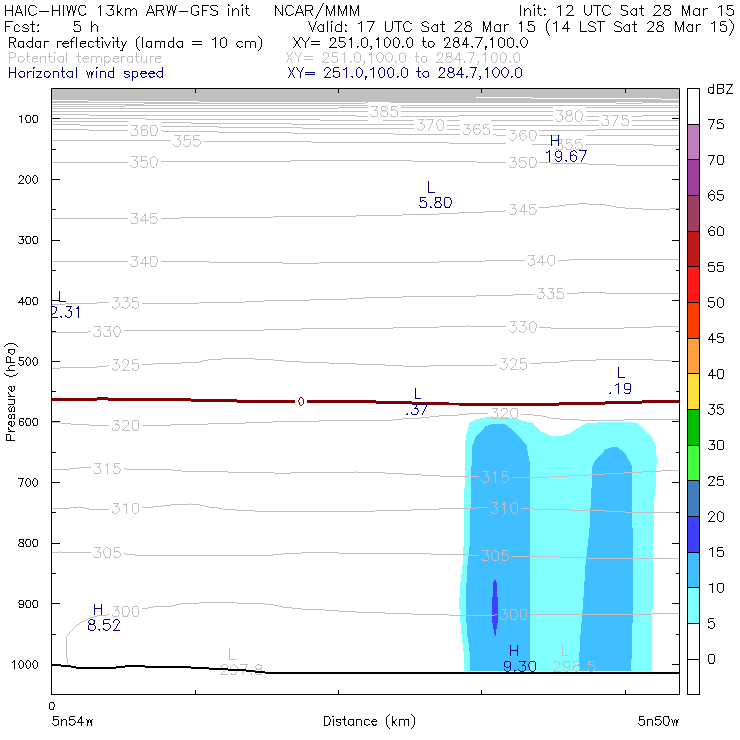Viewport: 740px width, 740px height.
Task: Click the "Pressure (hPa)" axis title
Action: pos(10,392)
